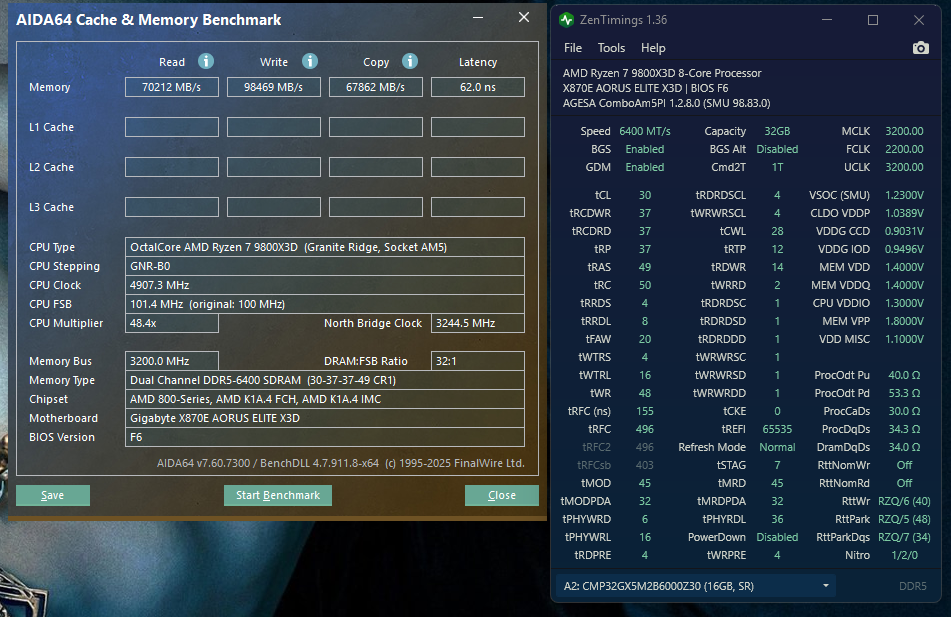The image size is (951, 617).
Task: Click the Start Benchmark button
Action: (277, 495)
